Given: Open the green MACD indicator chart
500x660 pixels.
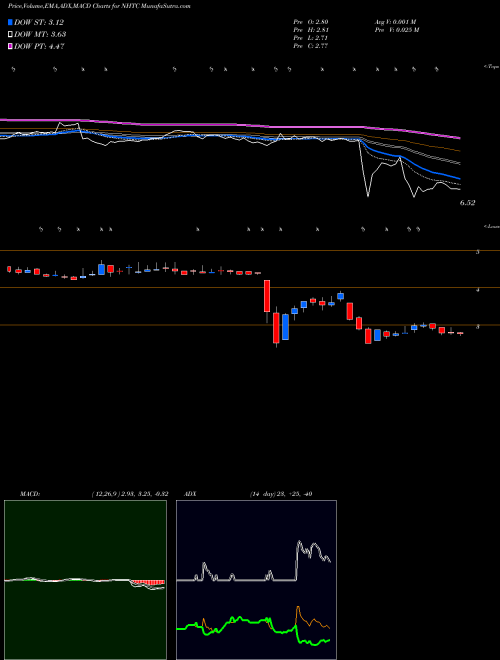Looking at the screenshot, I should (85, 580).
